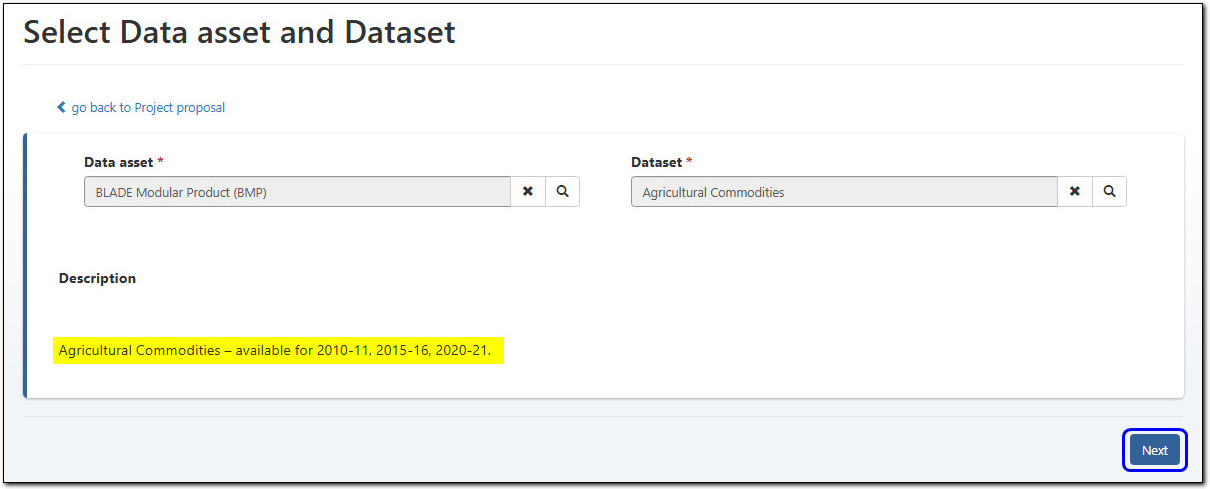Go back to Project proposal
1210x489 pixels.
148,108
